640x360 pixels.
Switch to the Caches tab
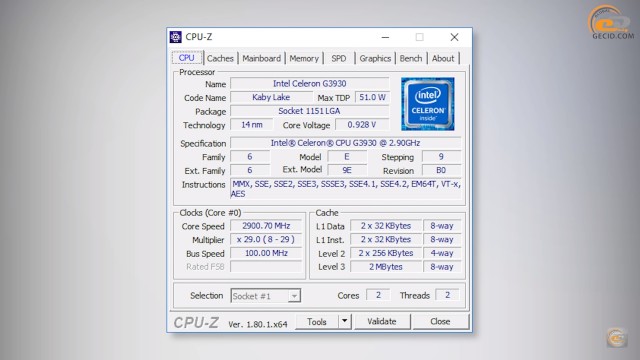pos(220,58)
